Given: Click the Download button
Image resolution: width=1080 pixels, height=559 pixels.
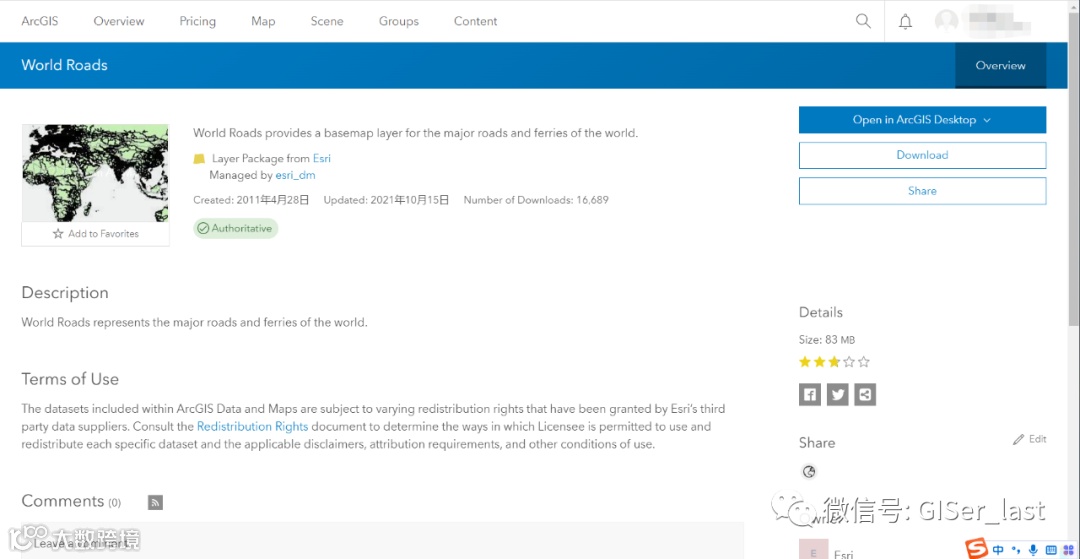Looking at the screenshot, I should [x=922, y=156].
